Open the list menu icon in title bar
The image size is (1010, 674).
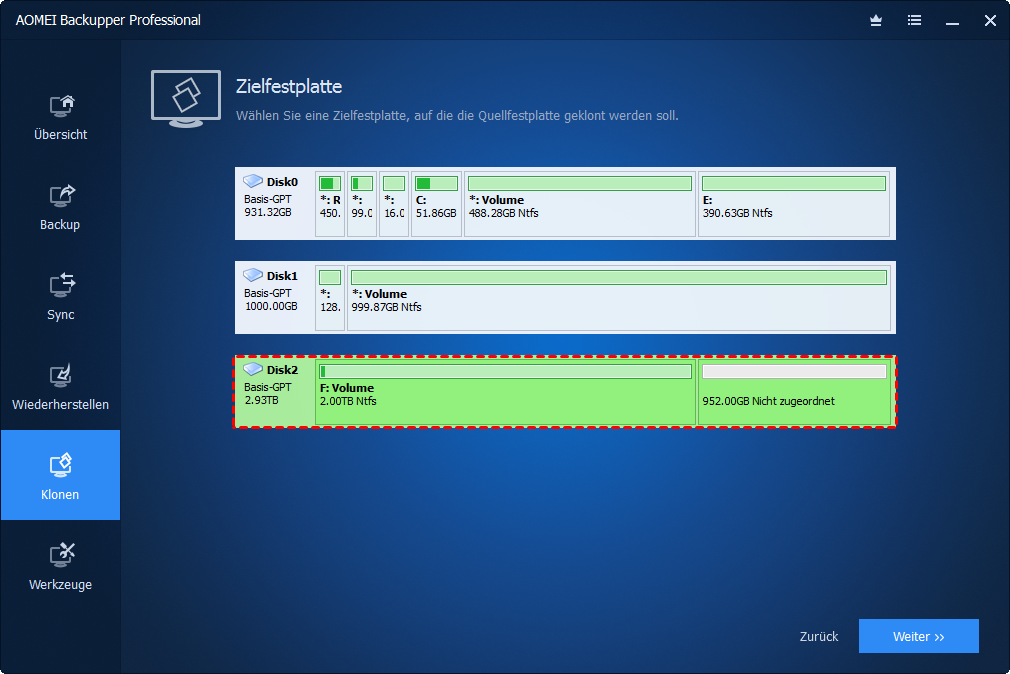click(914, 21)
